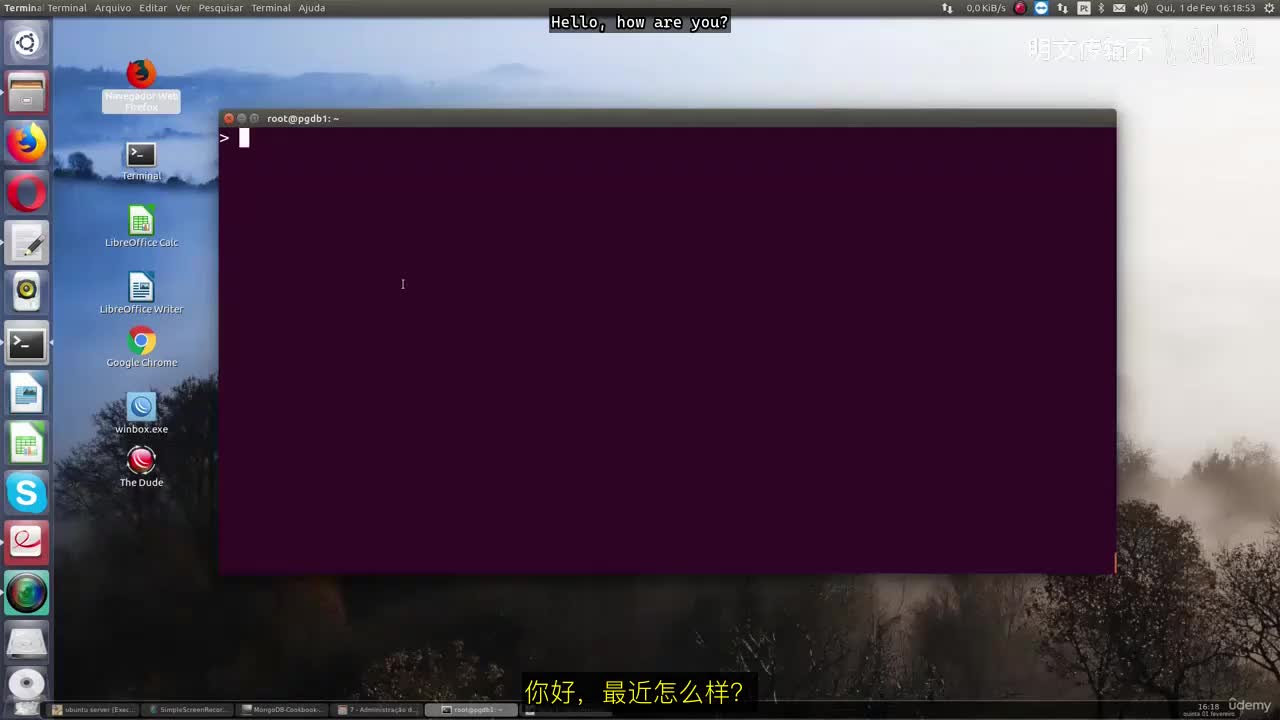Close the root@pgdb1 terminal window
This screenshot has height=720, width=1280.
pos(228,118)
